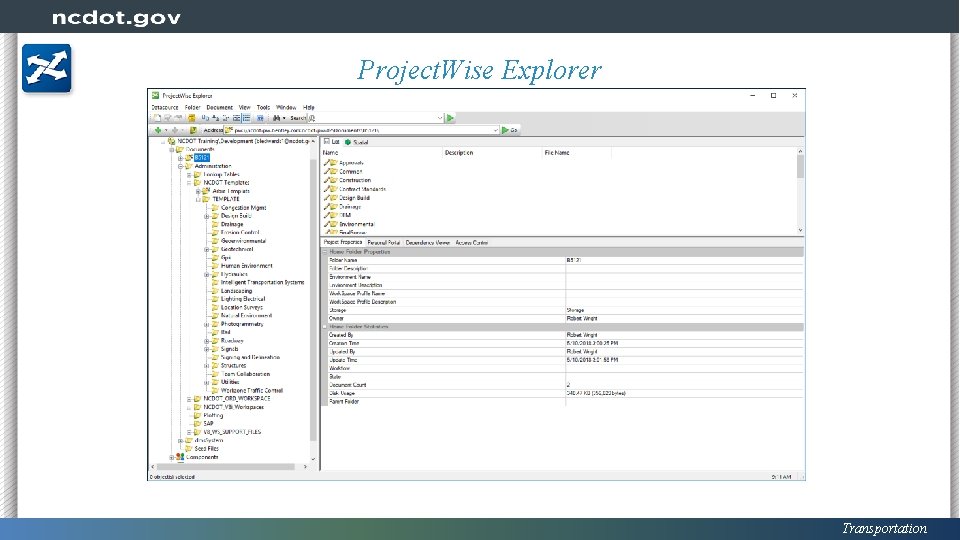Viewport: 960px width, 540px height.
Task: Click the Construction folder icon in list
Action: 333,180
